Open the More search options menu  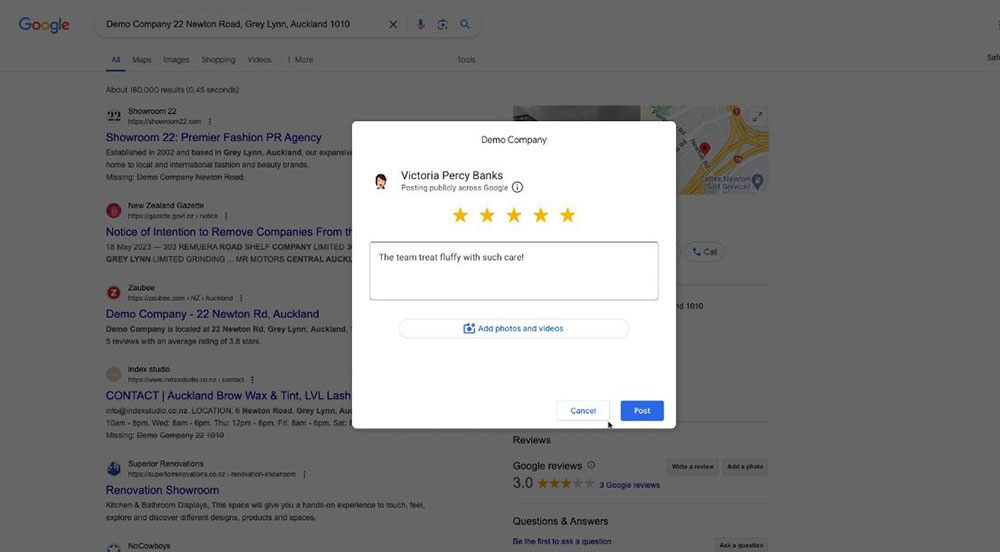(300, 60)
